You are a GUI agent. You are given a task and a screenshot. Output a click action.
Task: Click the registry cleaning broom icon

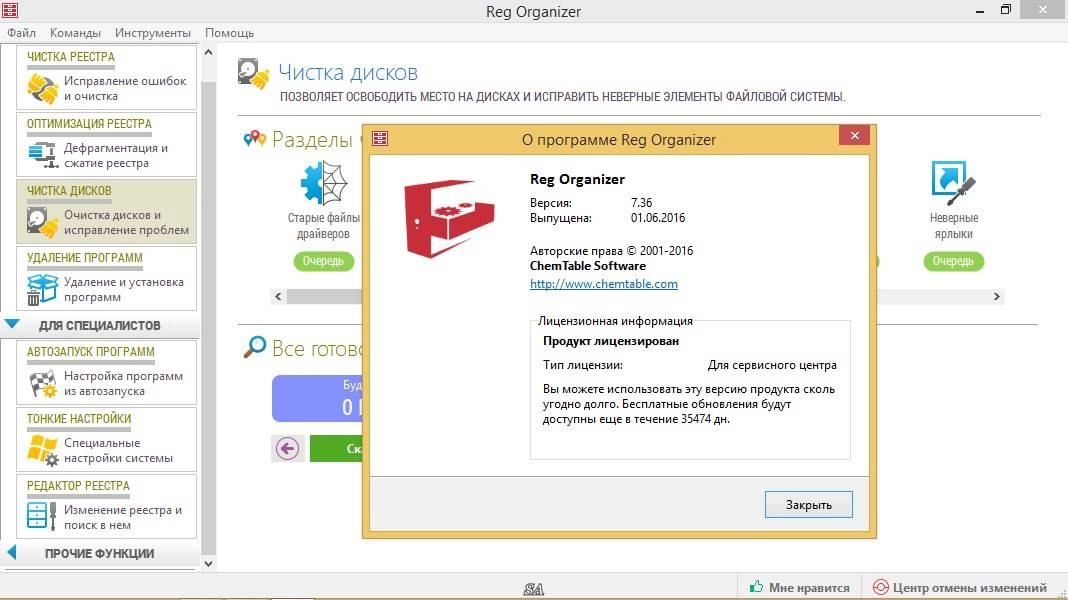point(42,89)
